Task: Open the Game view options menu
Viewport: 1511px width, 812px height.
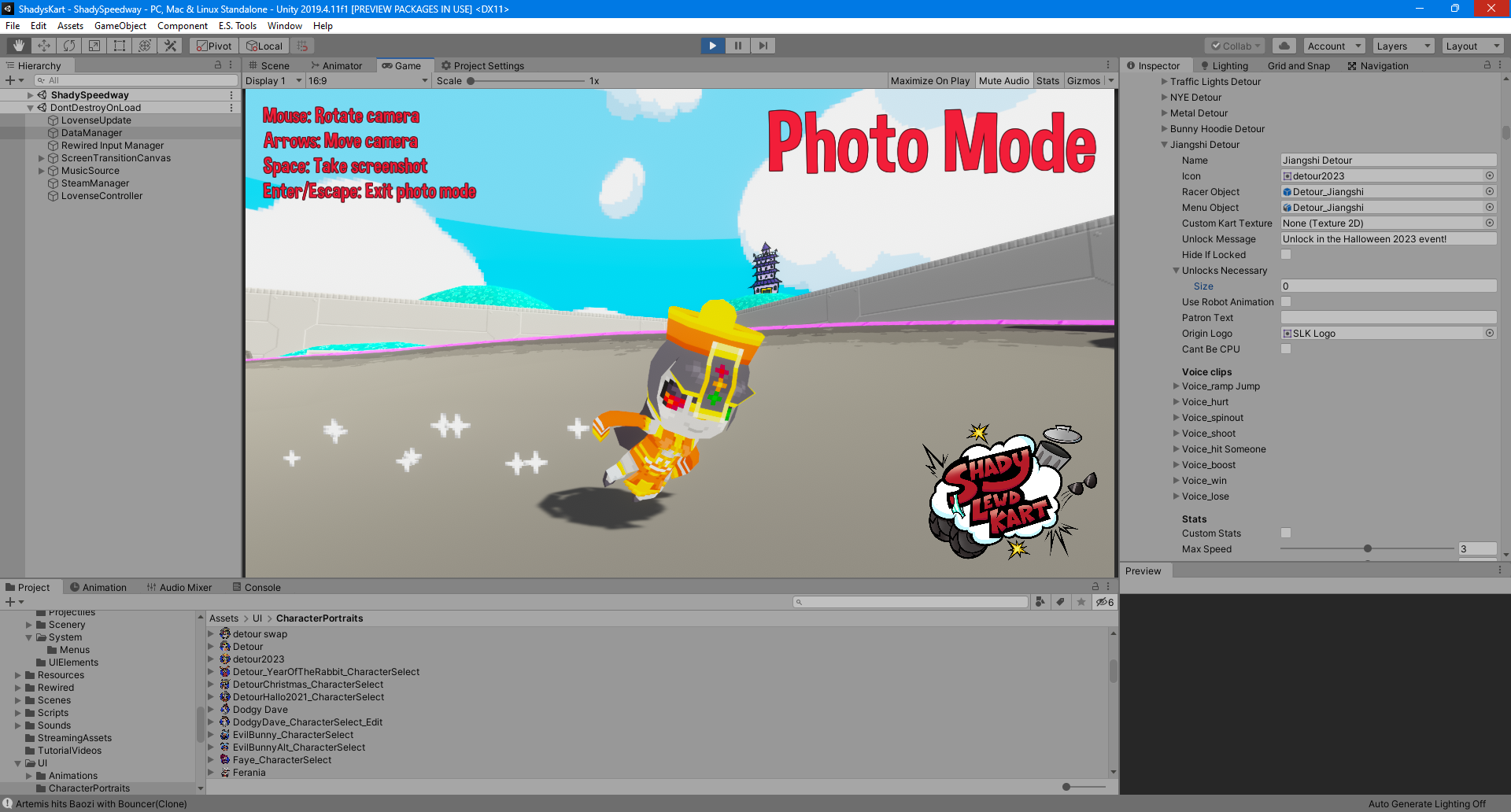Action: [1108, 65]
